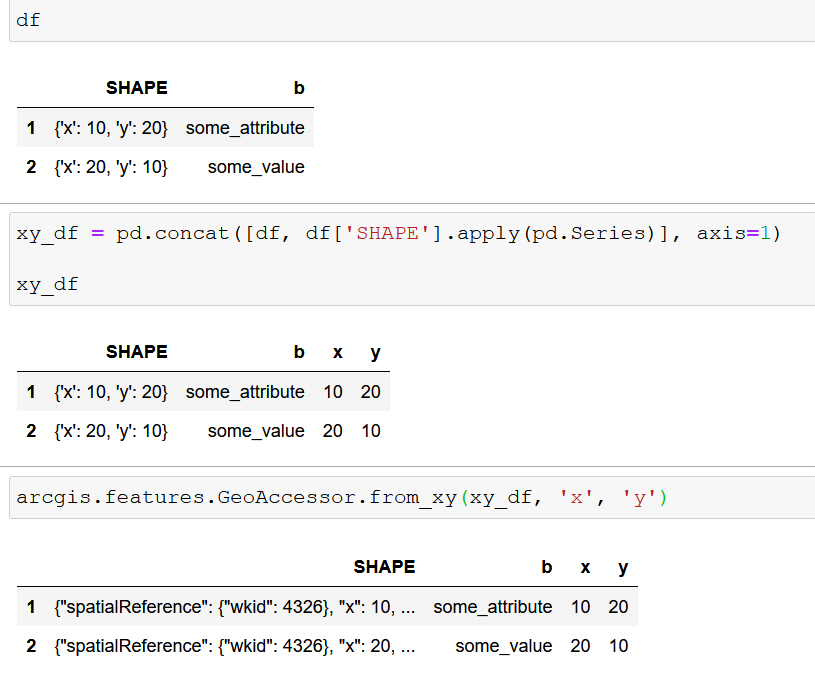The height and width of the screenshot is (698, 815).
Task: Click the second spatialReference cell in the last table
Action: 234,646
